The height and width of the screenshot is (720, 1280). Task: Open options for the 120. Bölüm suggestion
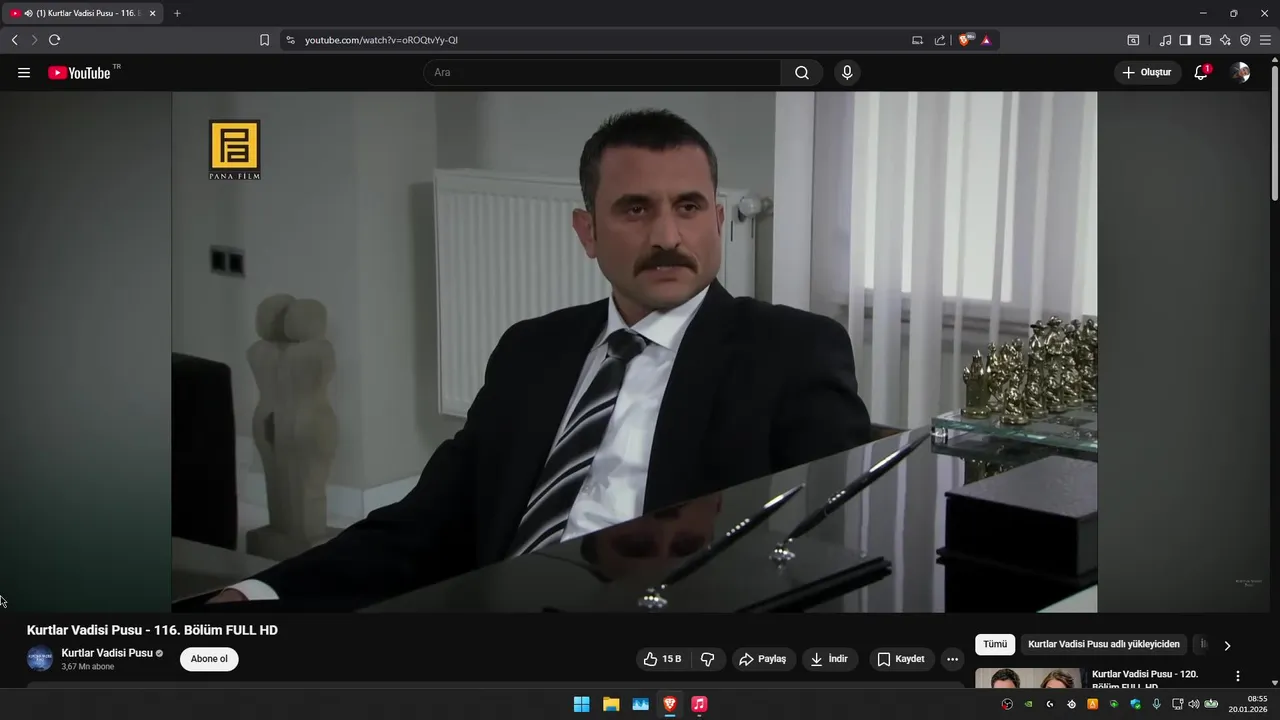coord(1238,676)
